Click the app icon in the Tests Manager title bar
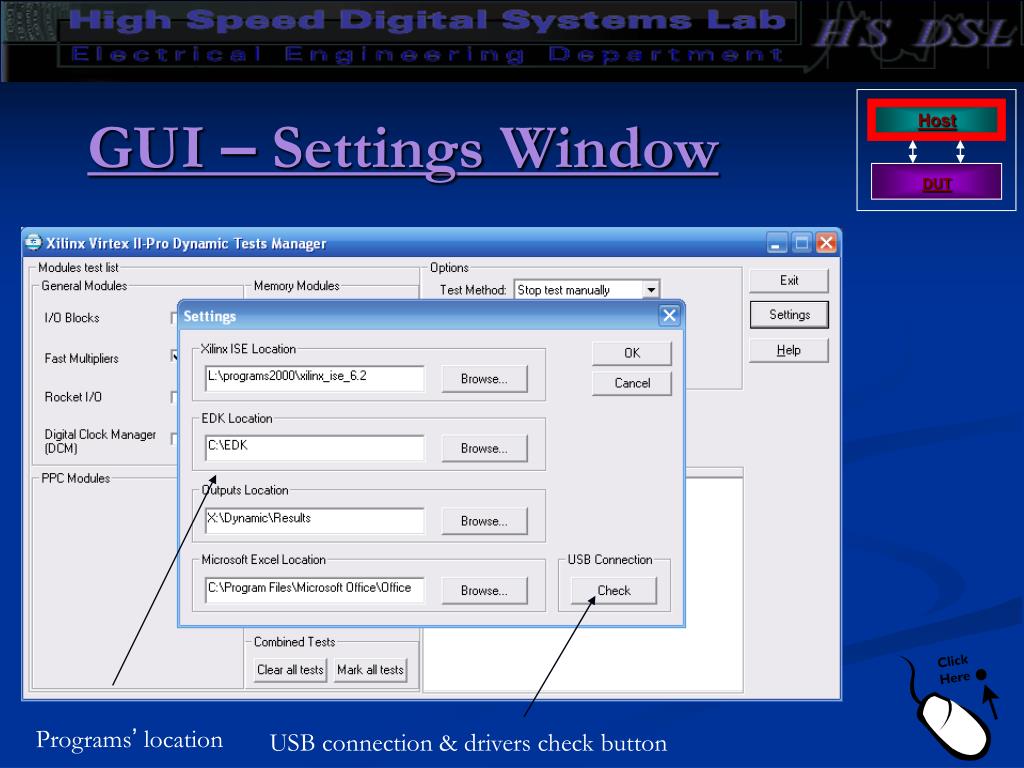 (33, 243)
